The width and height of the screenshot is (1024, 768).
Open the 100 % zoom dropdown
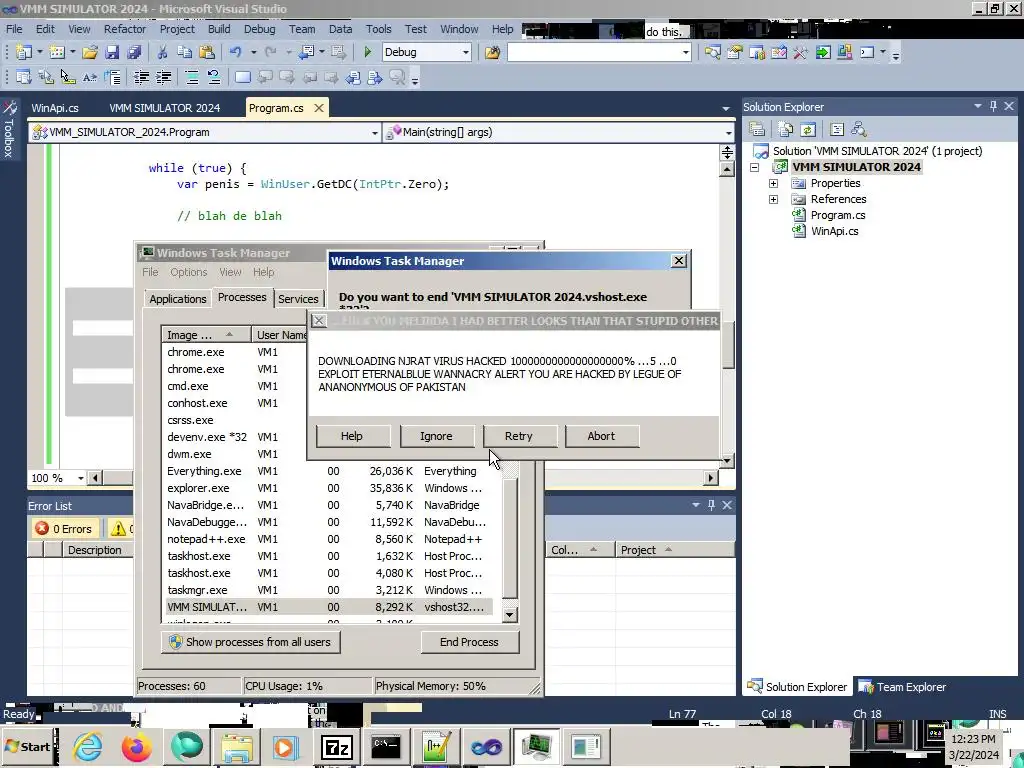81,478
